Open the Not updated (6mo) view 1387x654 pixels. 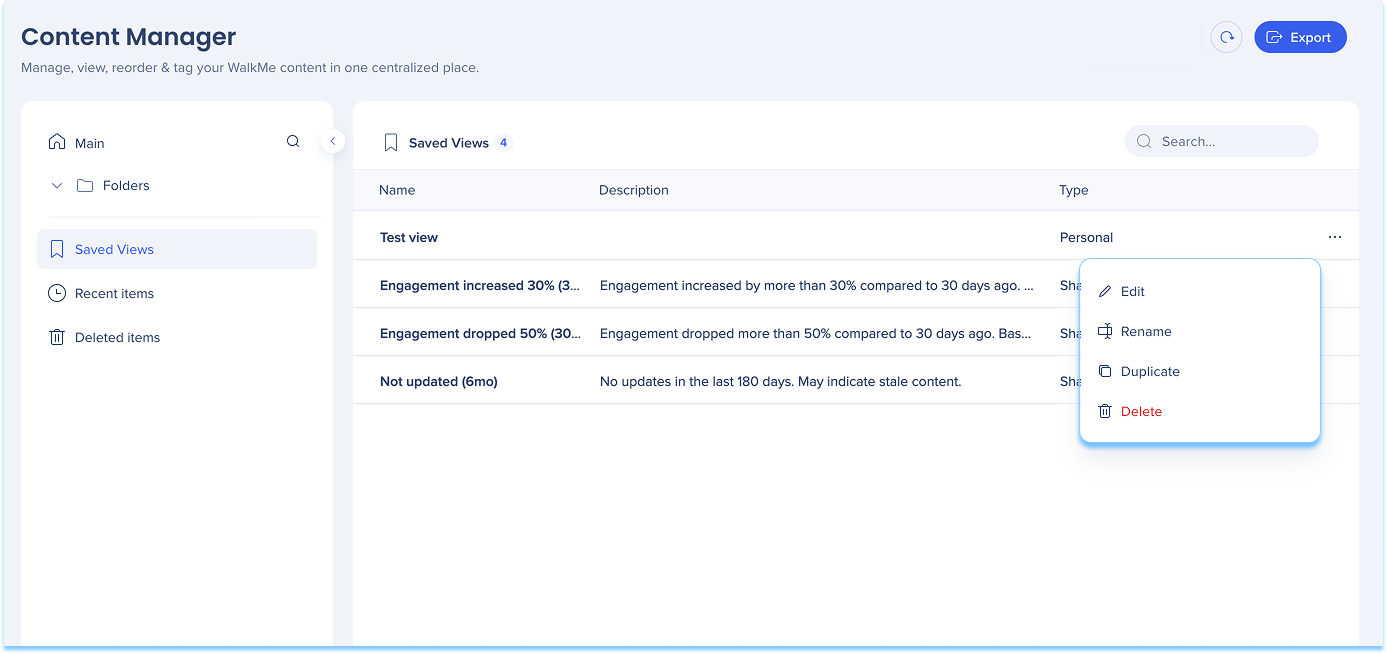(439, 381)
